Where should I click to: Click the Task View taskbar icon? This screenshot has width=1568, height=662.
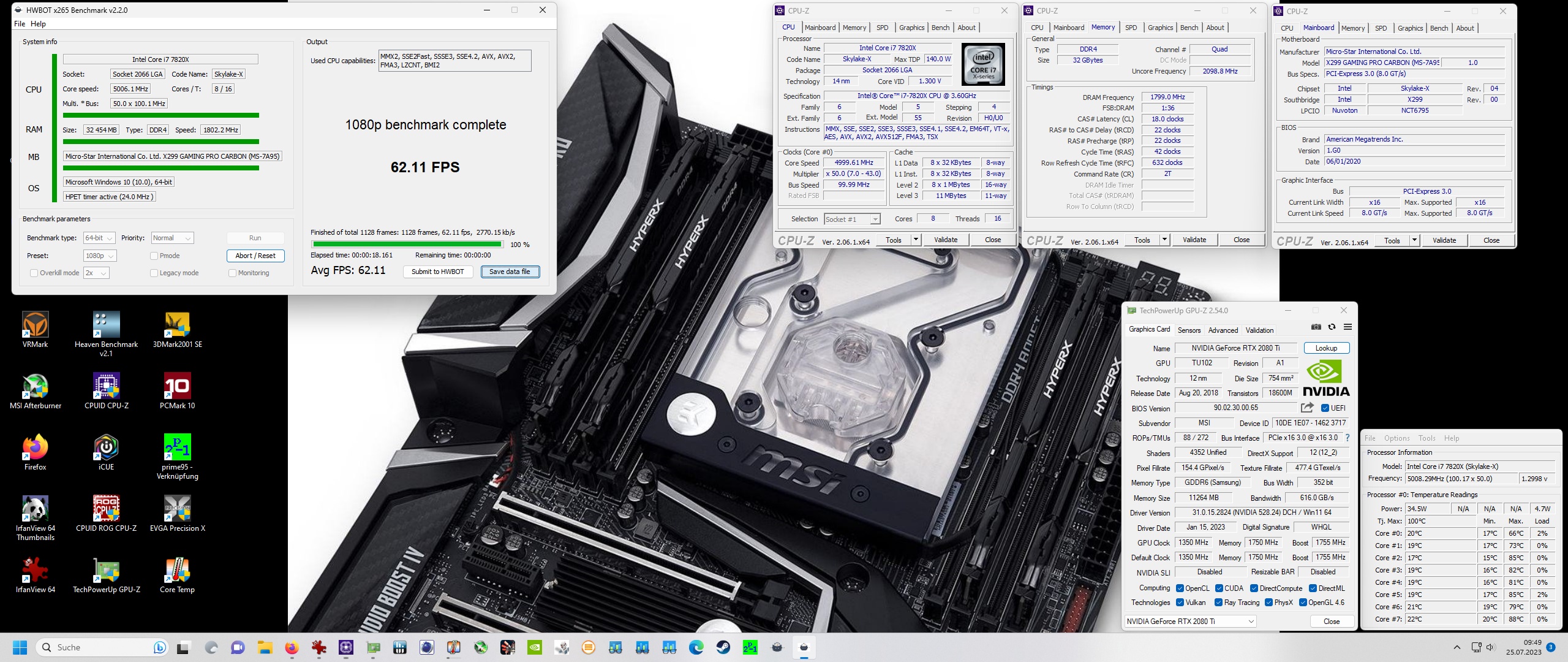(x=184, y=647)
